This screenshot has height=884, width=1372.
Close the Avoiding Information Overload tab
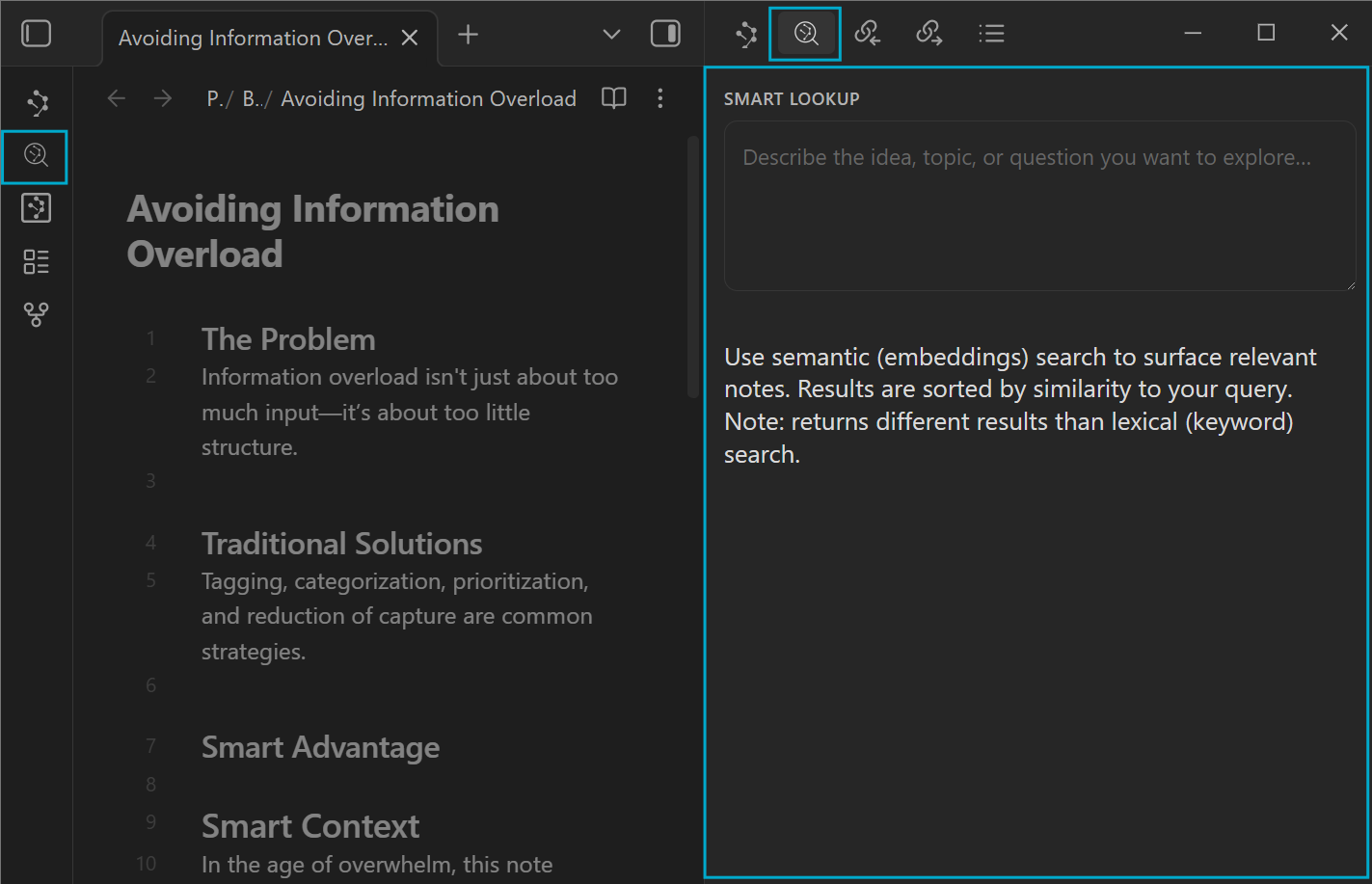[x=410, y=38]
